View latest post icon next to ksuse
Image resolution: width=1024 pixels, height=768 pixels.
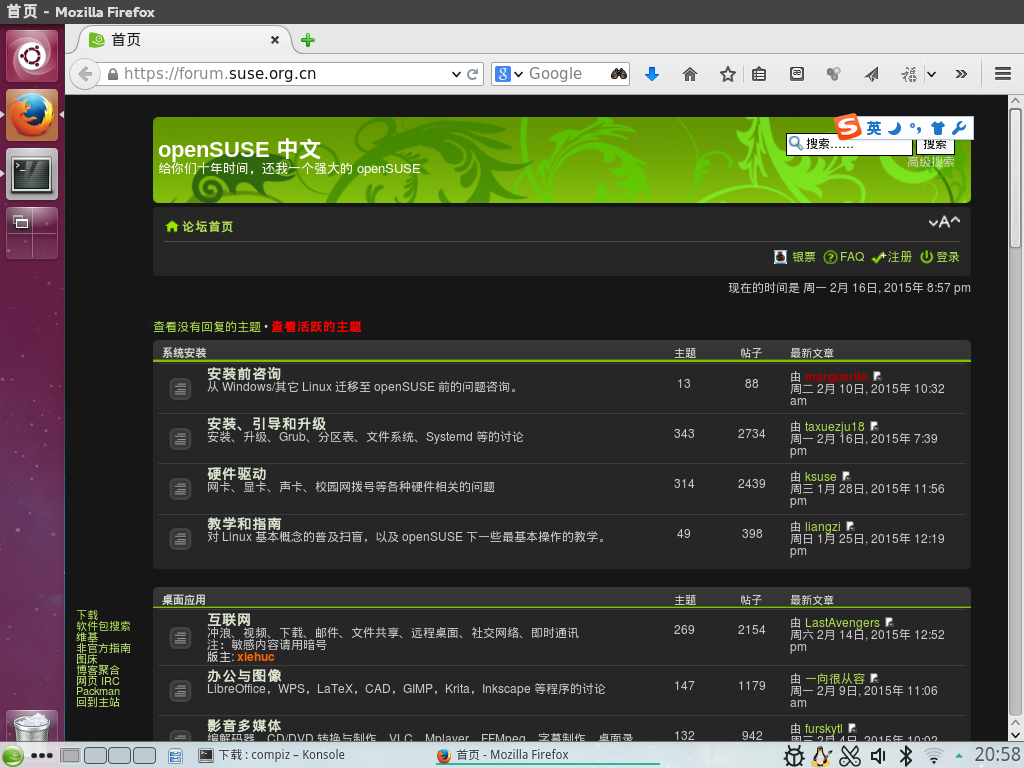[846, 477]
